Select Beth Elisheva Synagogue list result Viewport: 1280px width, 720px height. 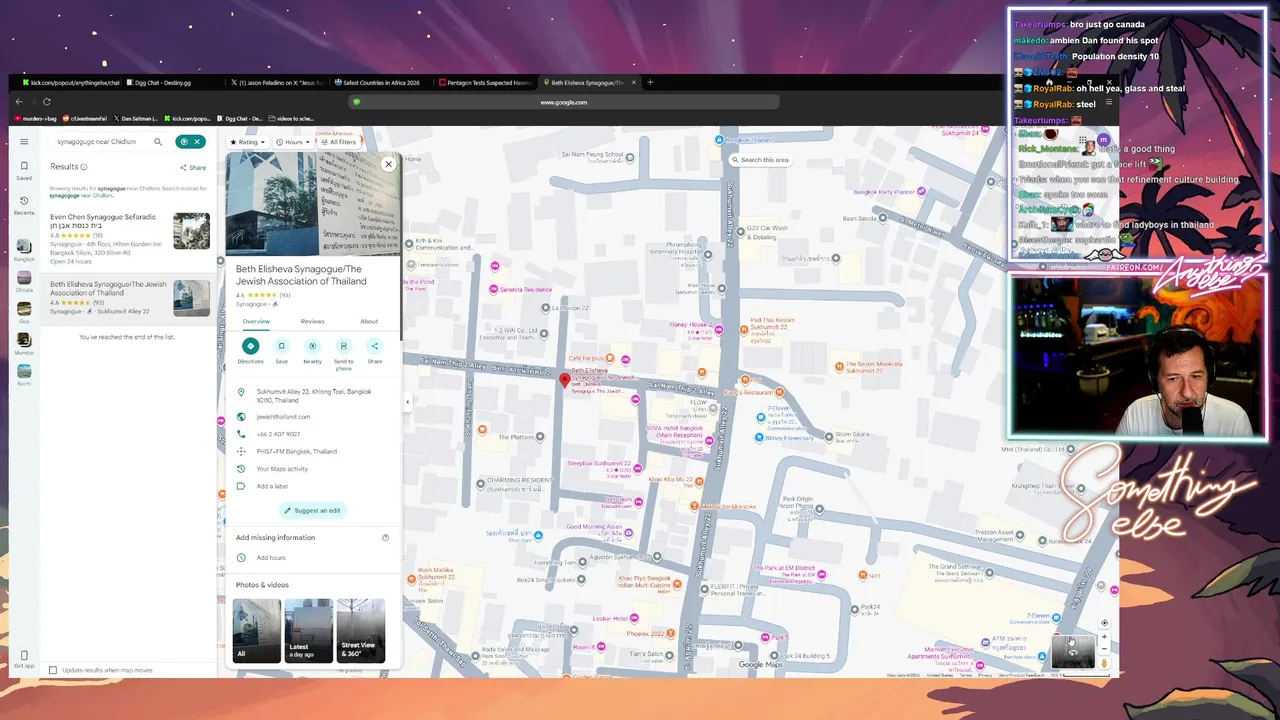(130, 298)
